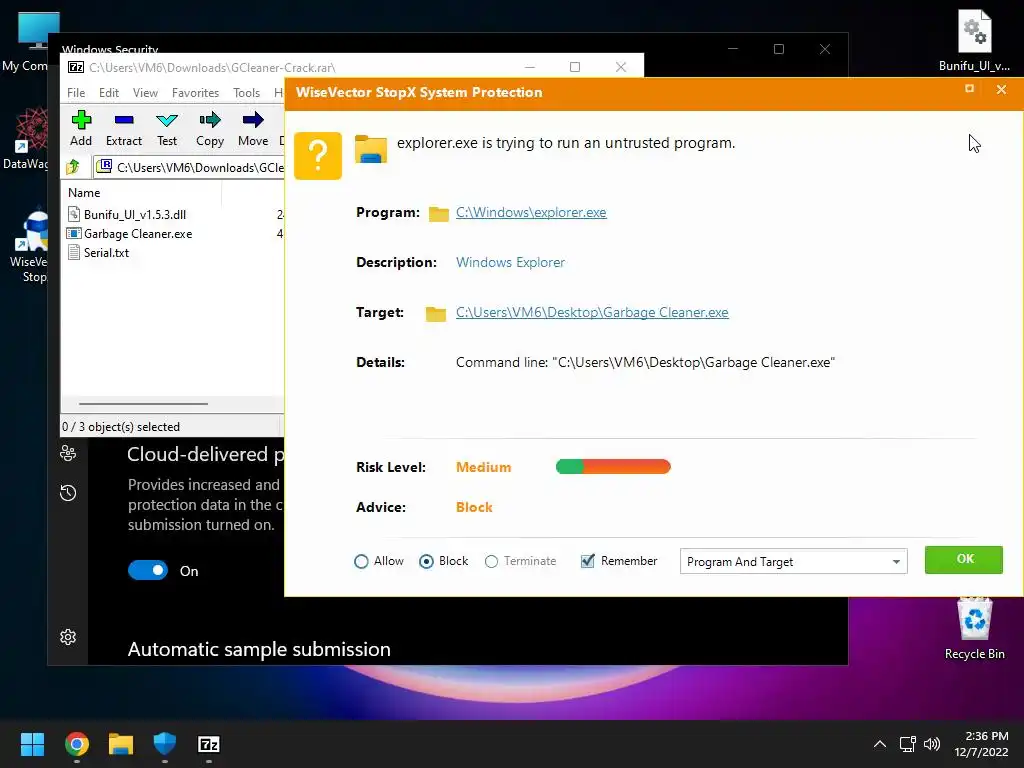Switch to 7-Zip from the taskbar
The height and width of the screenshot is (768, 1024).
(x=209, y=744)
